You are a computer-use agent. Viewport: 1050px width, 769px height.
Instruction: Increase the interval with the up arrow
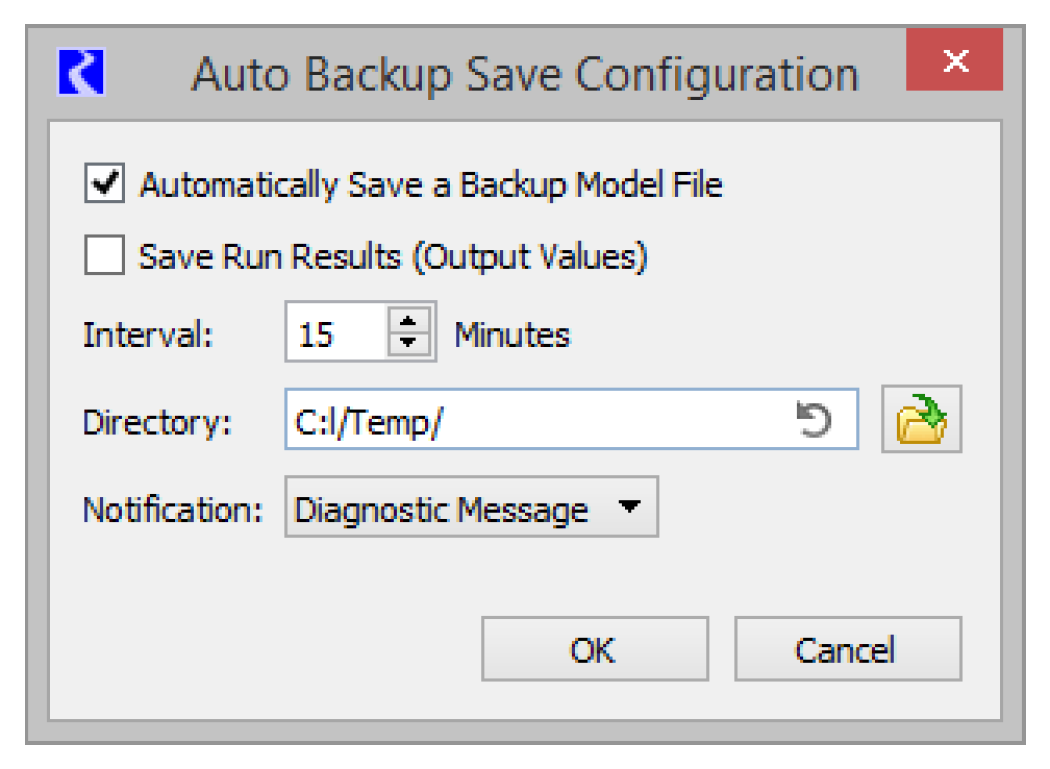point(408,321)
